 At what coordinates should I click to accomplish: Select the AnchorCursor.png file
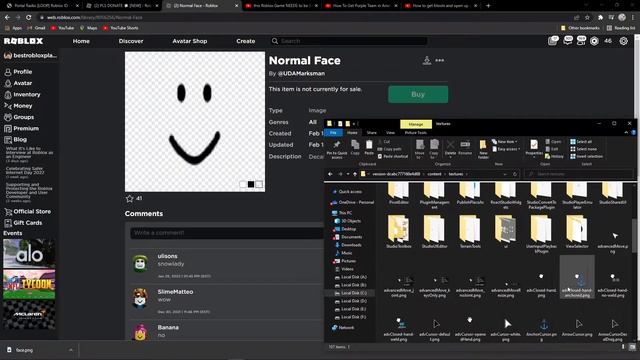pos(541,329)
